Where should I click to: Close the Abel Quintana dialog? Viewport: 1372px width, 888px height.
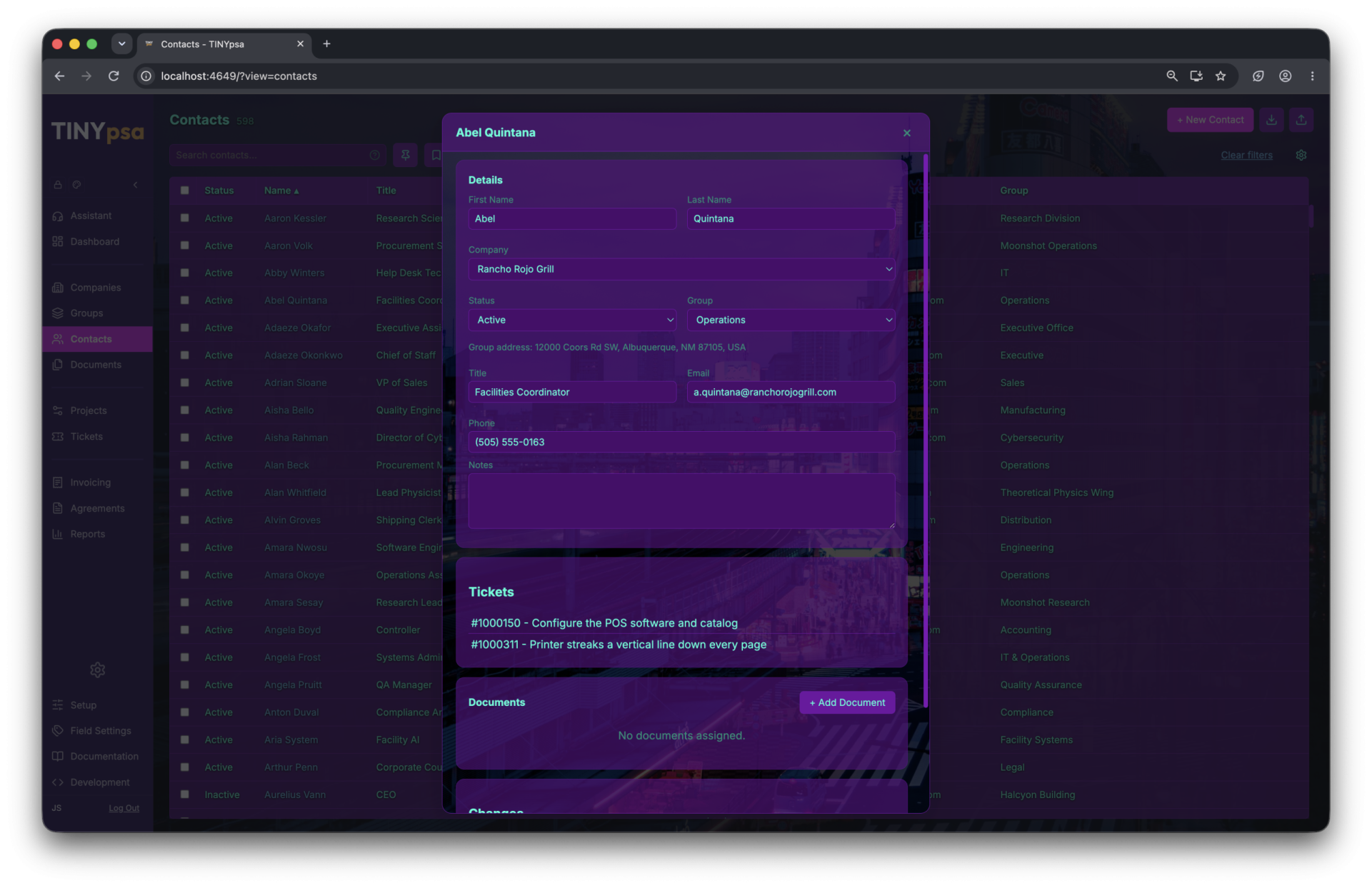[907, 133]
